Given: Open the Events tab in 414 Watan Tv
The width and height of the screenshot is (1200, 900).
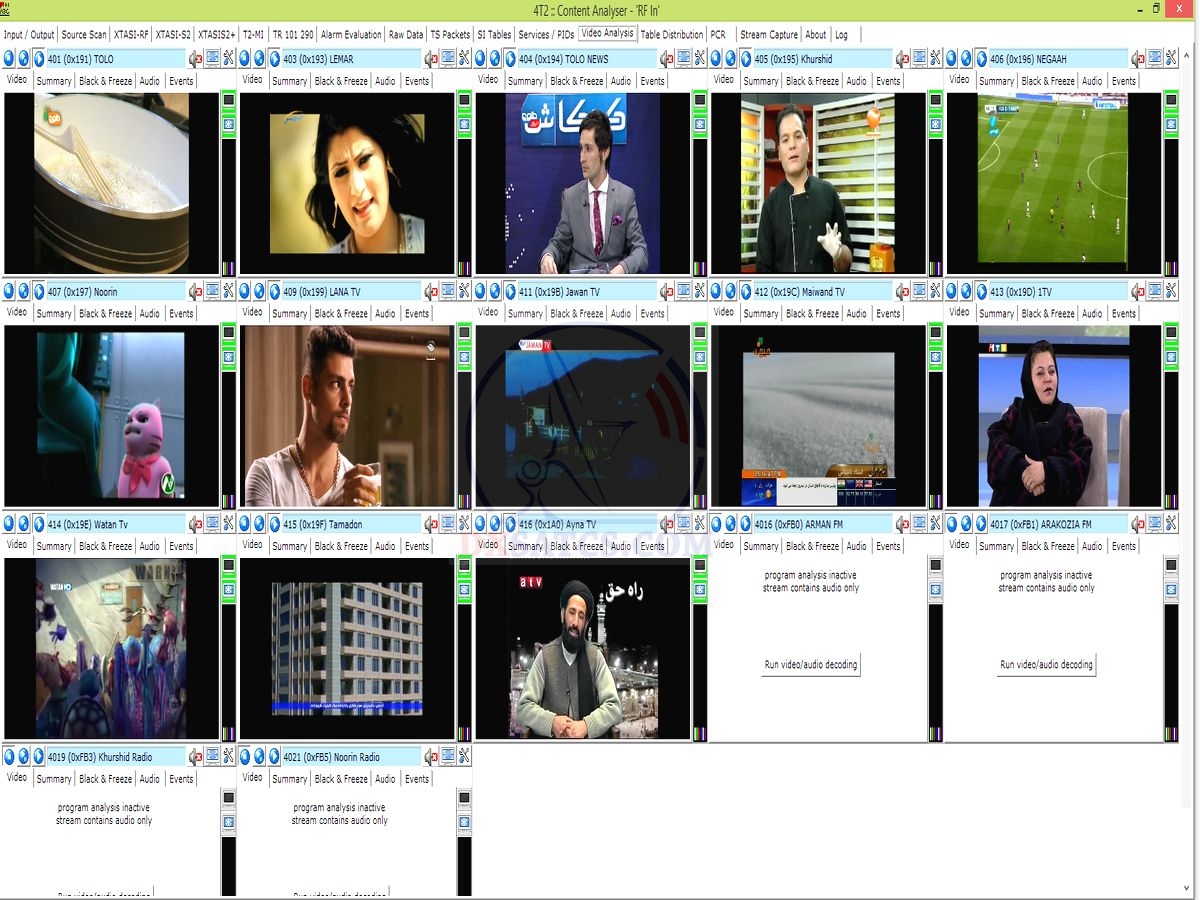Looking at the screenshot, I should tap(181, 546).
